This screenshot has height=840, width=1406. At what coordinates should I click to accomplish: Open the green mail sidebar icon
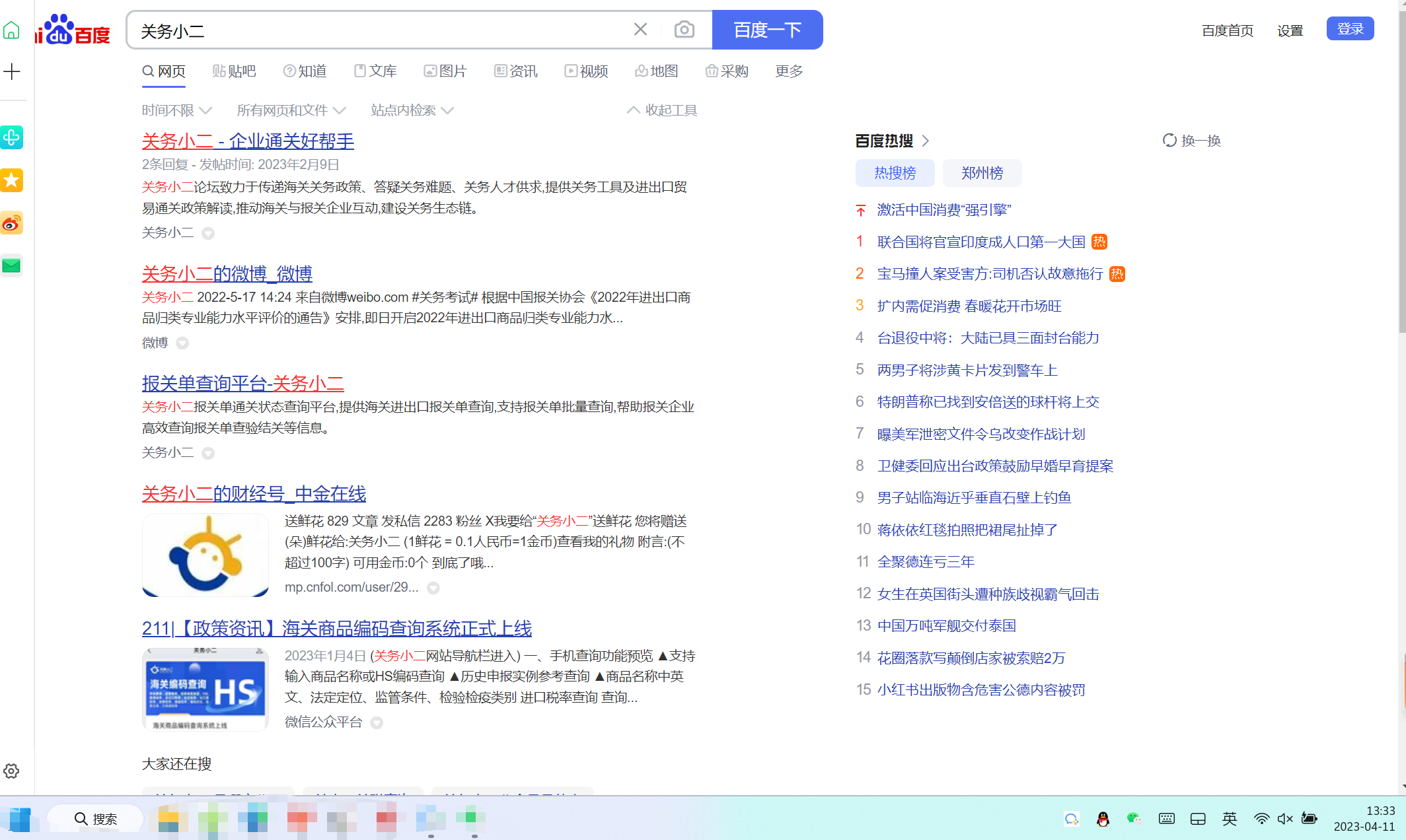[11, 265]
